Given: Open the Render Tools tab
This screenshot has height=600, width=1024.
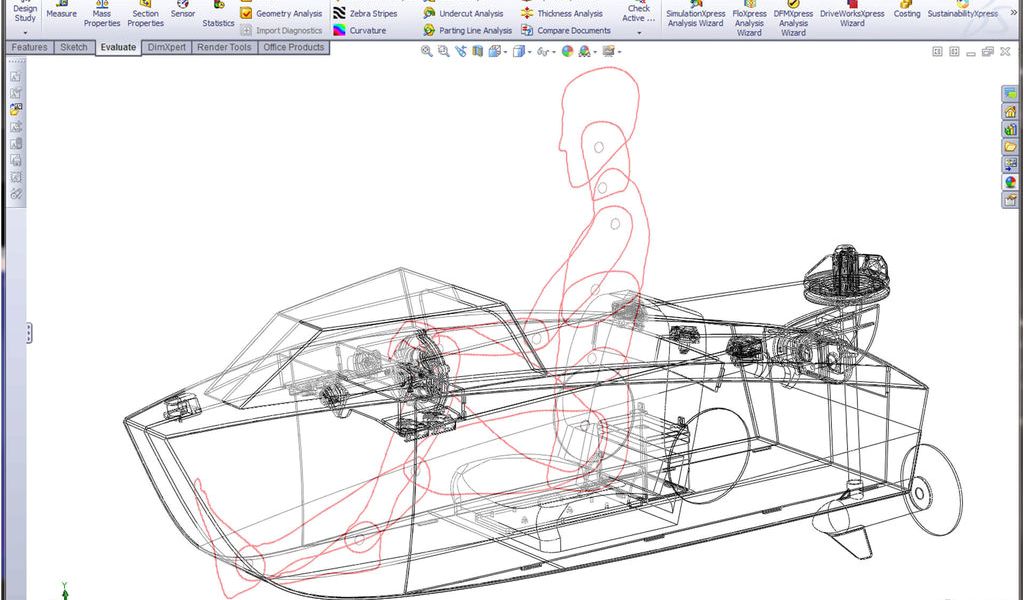Looking at the screenshot, I should [x=224, y=47].
